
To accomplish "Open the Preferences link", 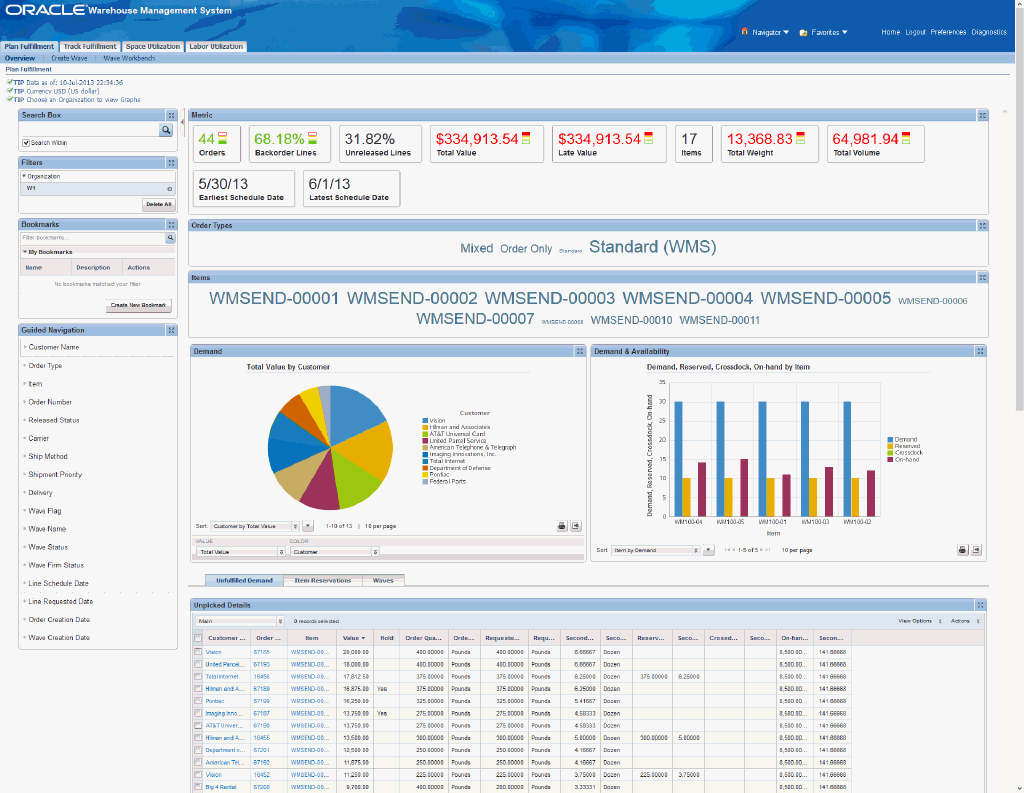I will click(x=948, y=32).
